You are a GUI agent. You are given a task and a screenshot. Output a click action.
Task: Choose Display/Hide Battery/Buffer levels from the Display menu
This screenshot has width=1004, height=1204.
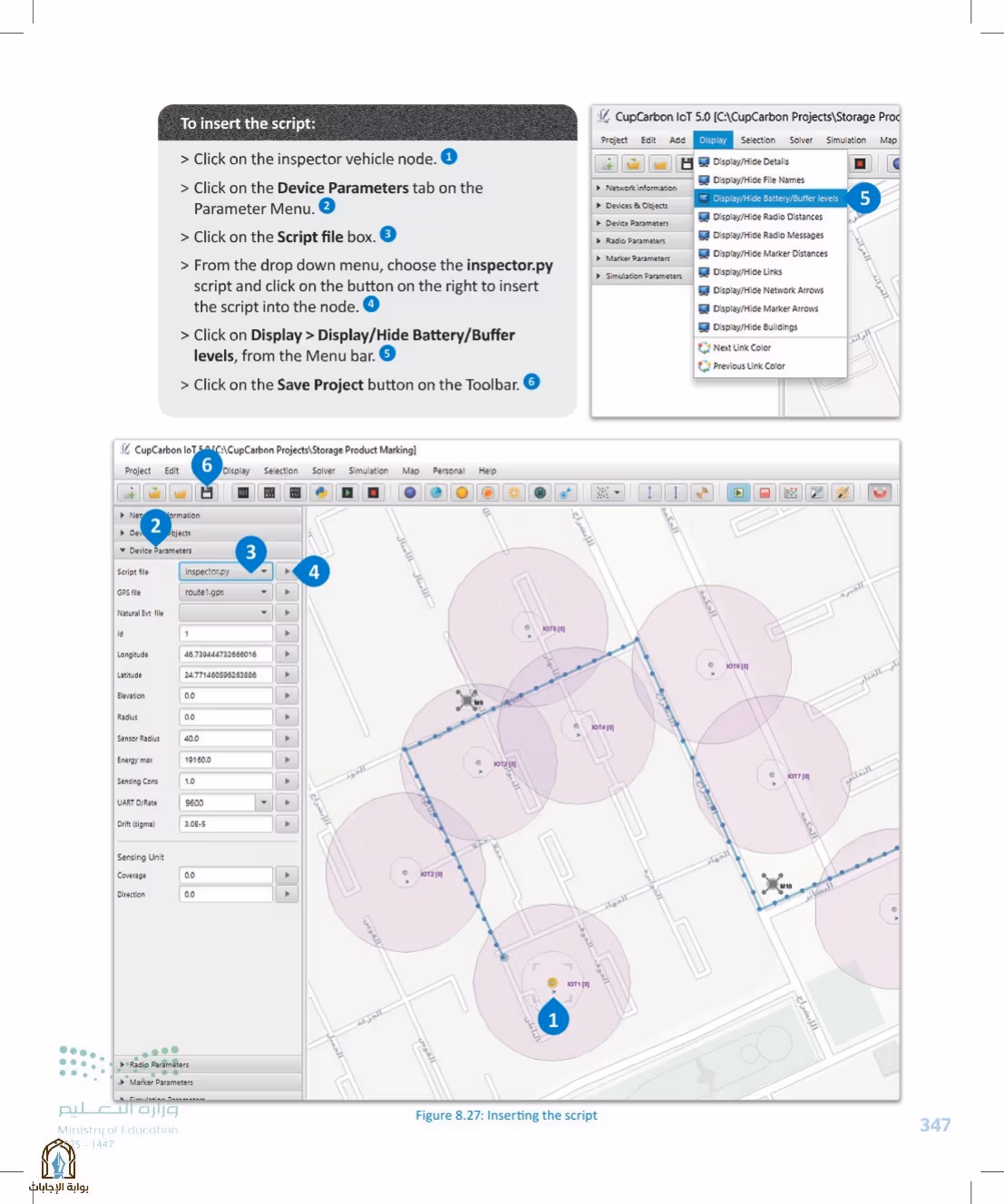[770, 198]
